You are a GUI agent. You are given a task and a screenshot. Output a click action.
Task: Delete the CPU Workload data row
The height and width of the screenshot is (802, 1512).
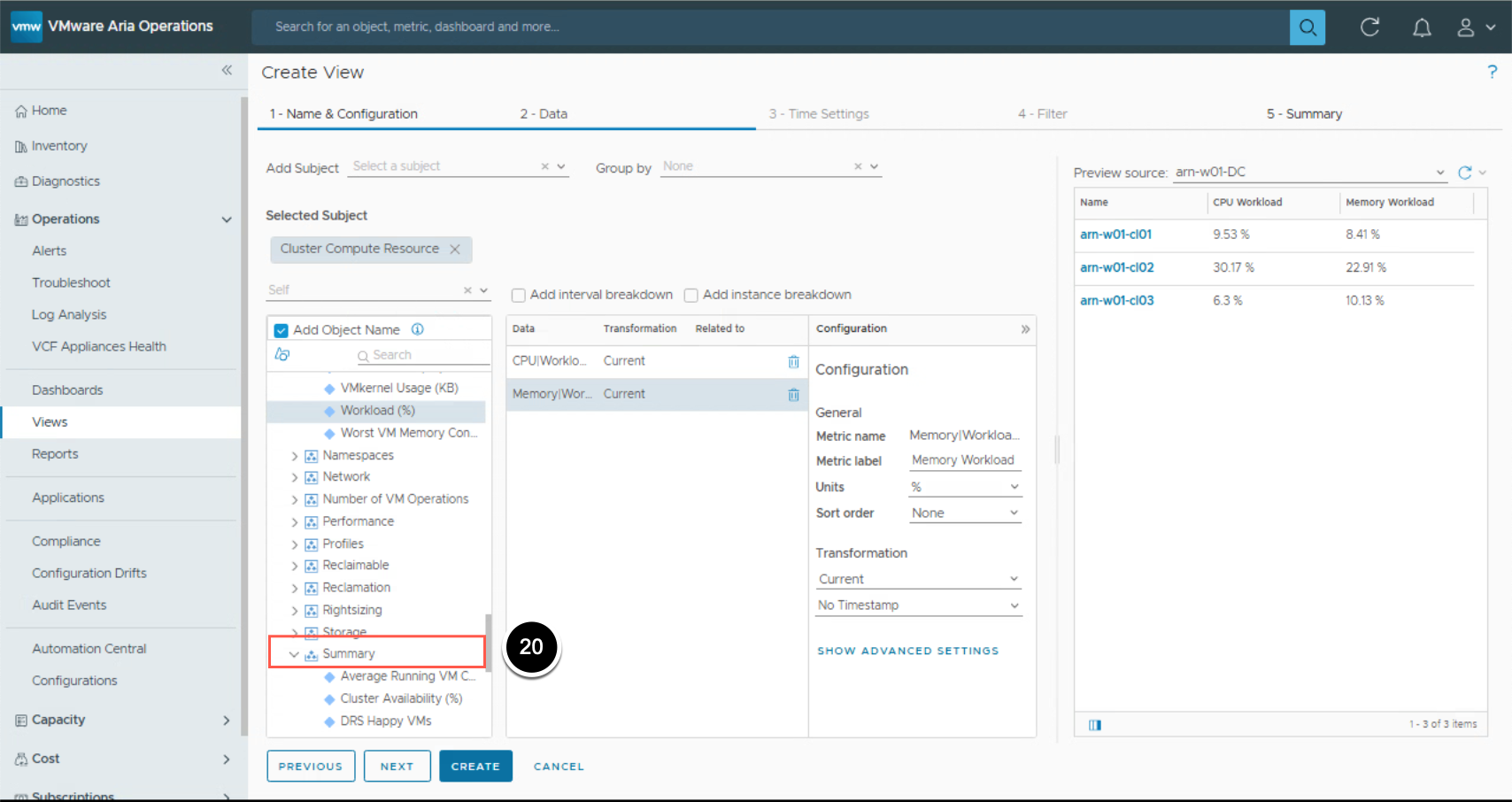pyautogui.click(x=793, y=361)
